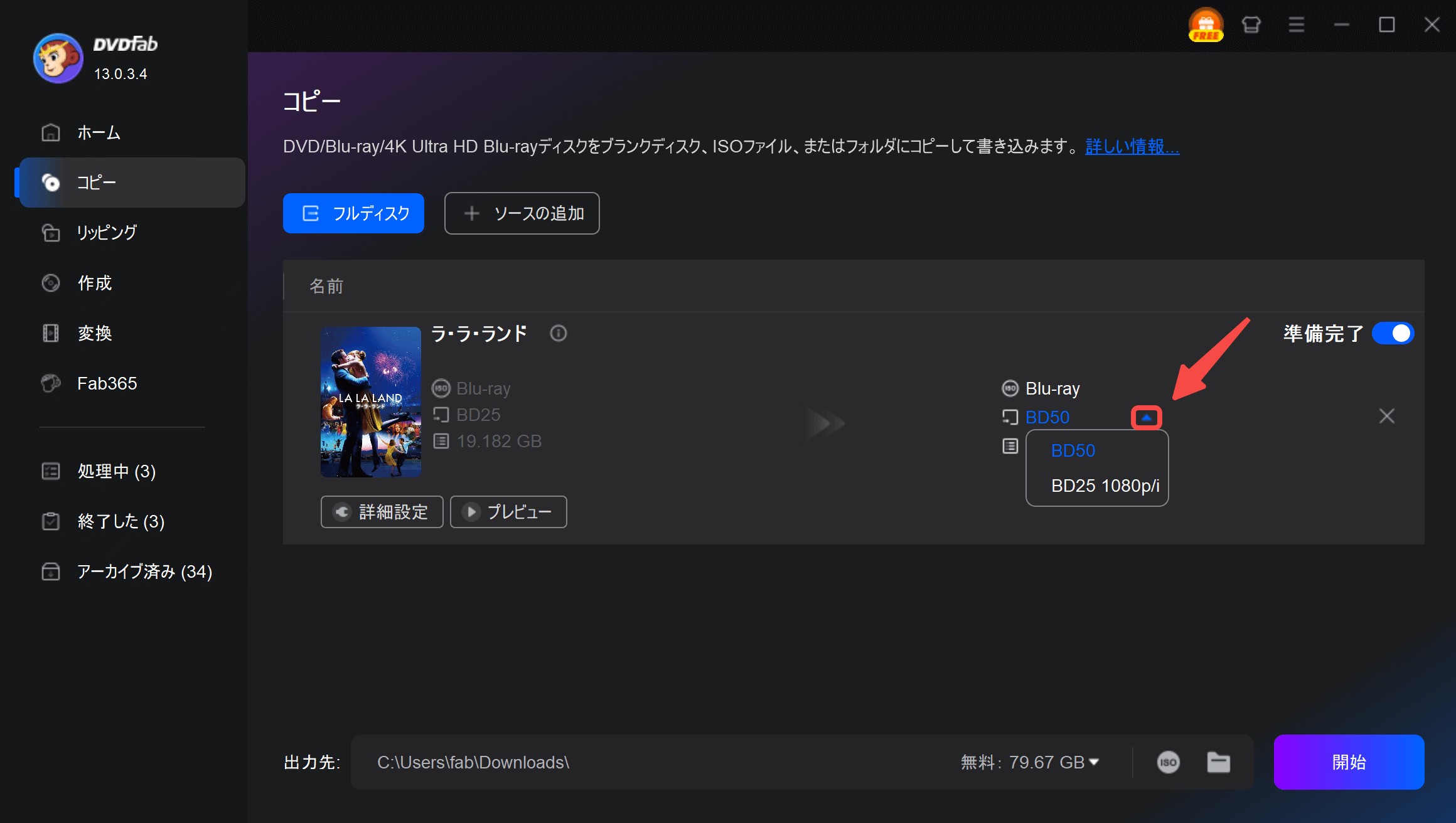Click the source 19.182 GB text
Image resolution: width=1456 pixels, height=823 pixels.
tap(499, 441)
